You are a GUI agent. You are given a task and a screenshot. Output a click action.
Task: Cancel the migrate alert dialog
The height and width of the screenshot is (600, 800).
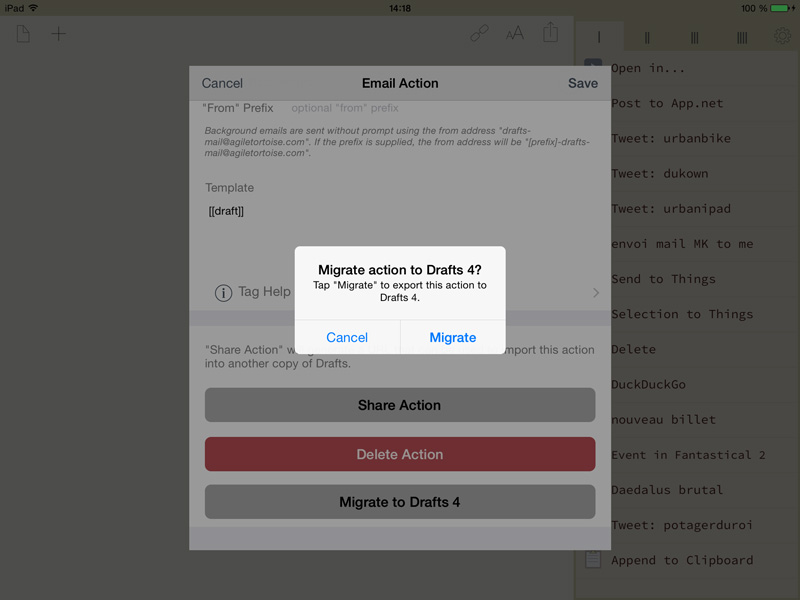[347, 337]
